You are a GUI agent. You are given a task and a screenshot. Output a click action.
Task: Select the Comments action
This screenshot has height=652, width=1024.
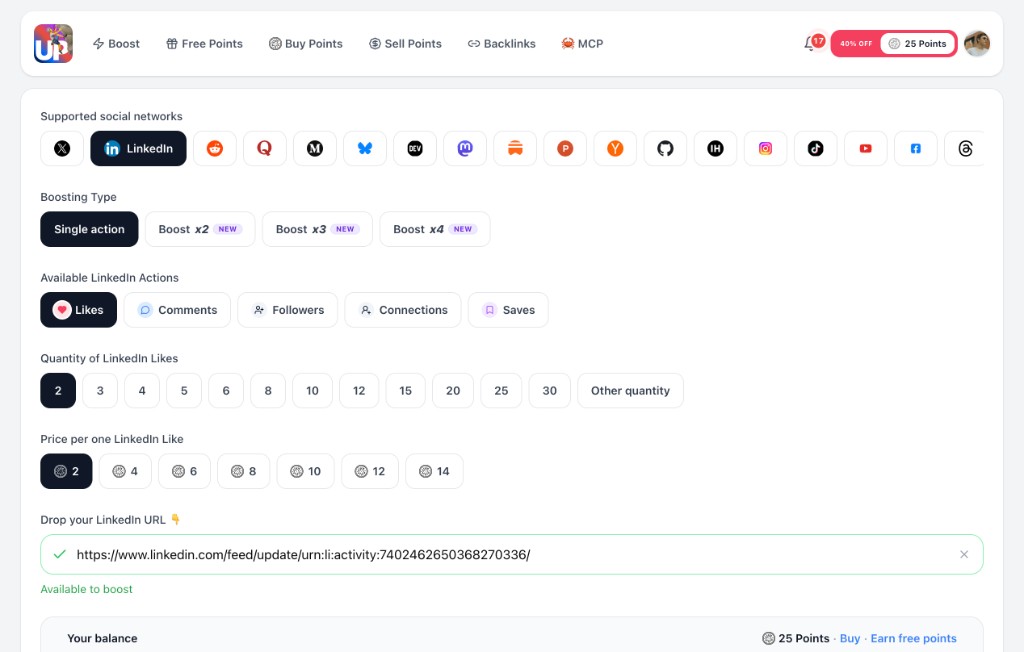[x=177, y=310]
